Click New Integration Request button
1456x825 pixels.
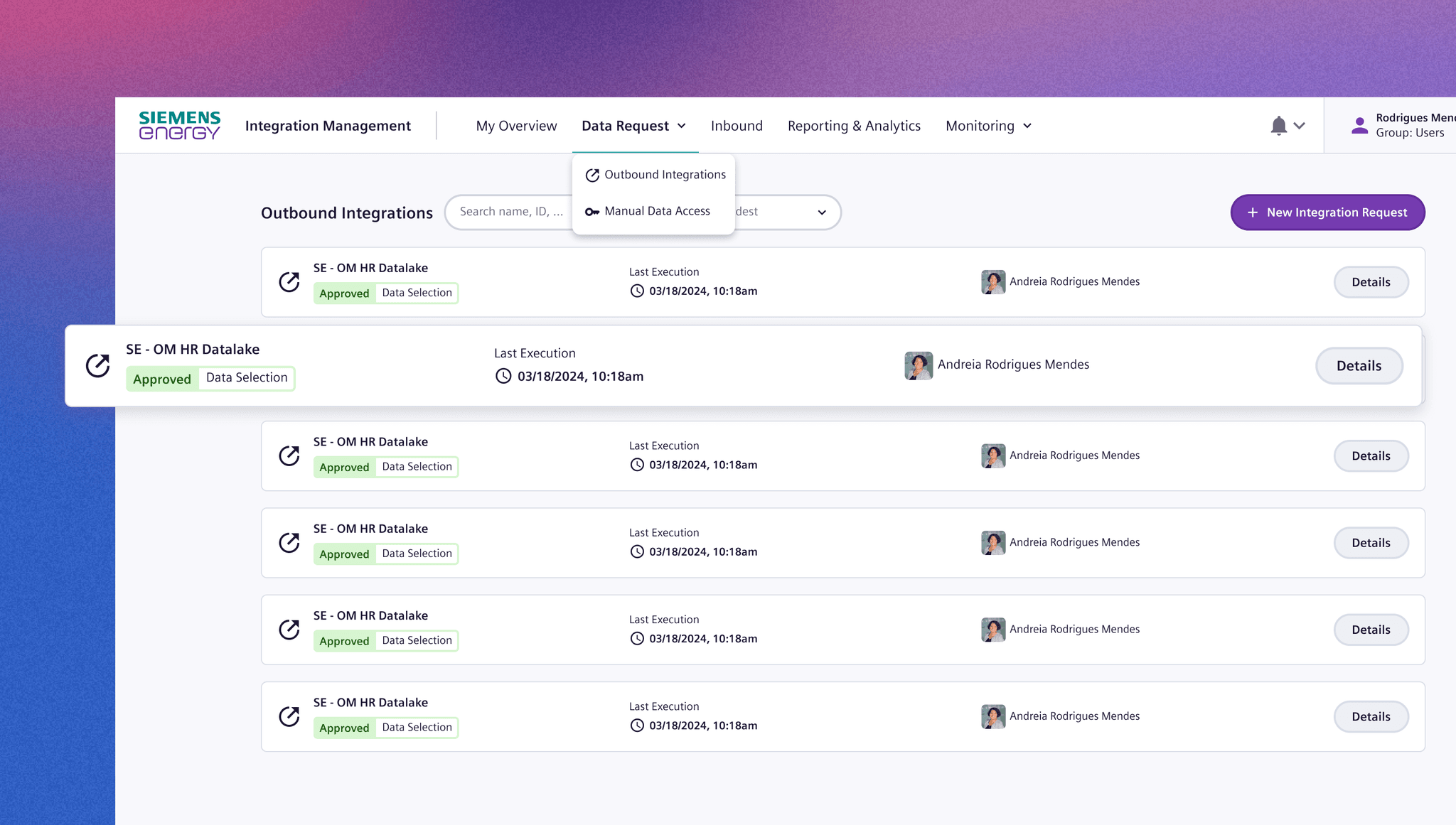click(1327, 212)
